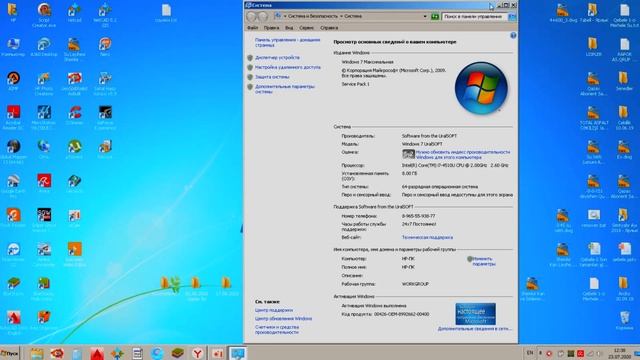Open the Корзина recycle bin icon
640x360 pixels.
[624, 320]
